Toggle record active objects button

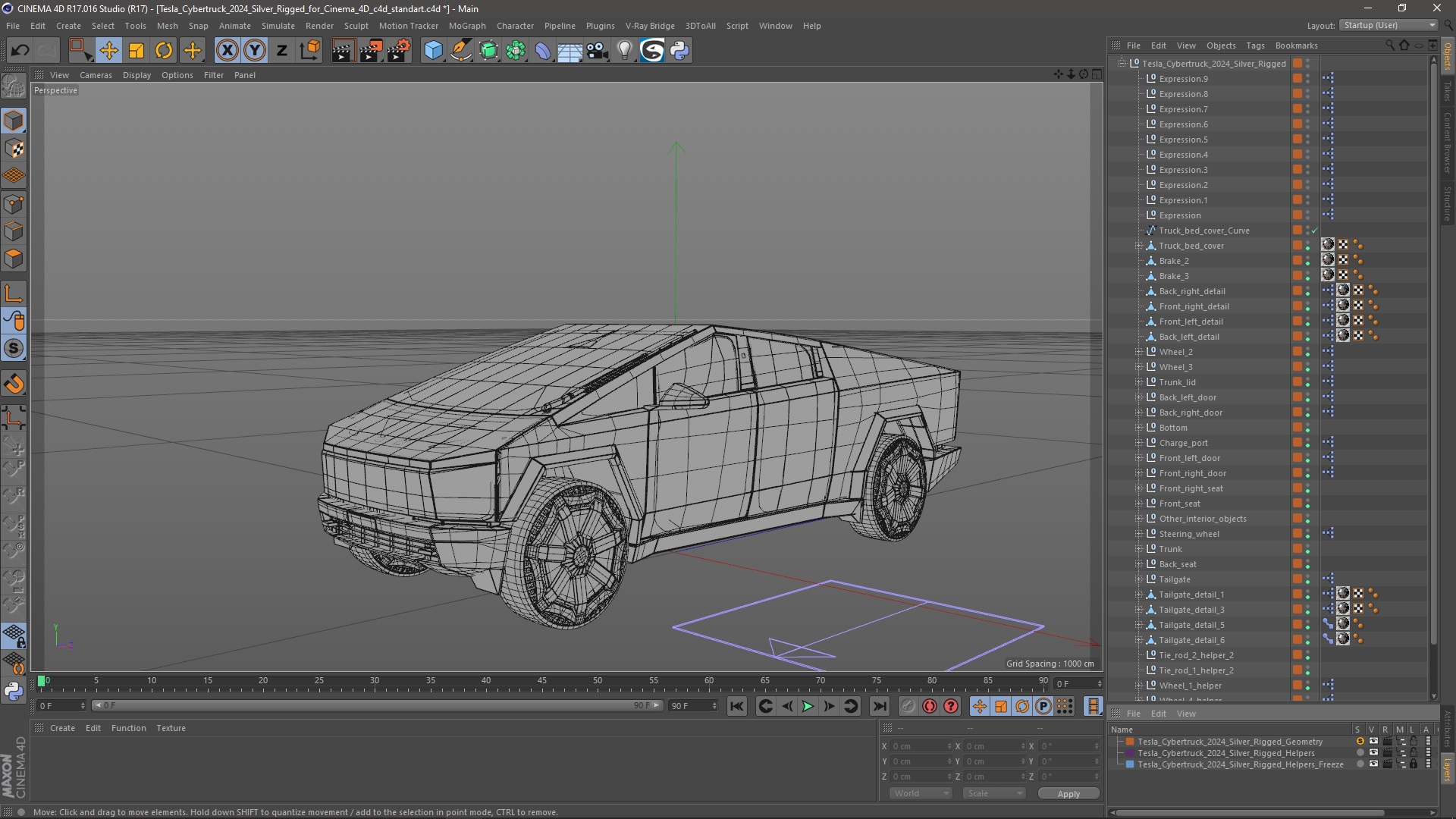pos(908,706)
